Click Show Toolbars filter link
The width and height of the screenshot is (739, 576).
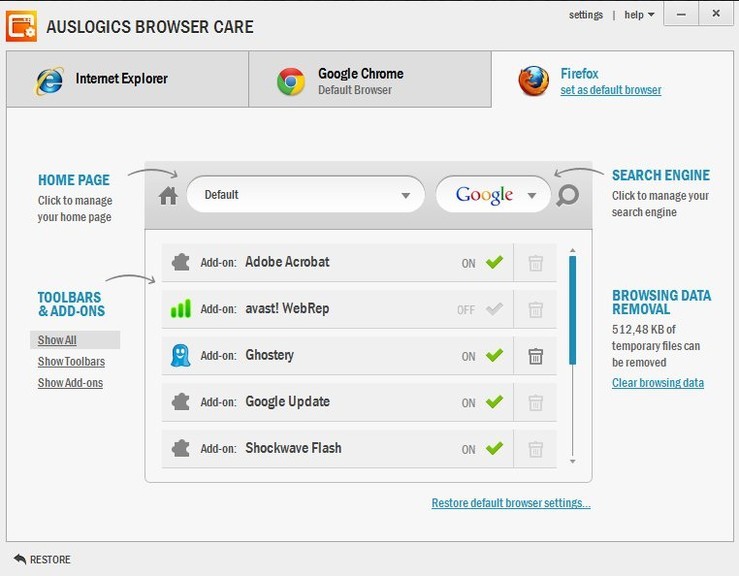(71, 362)
